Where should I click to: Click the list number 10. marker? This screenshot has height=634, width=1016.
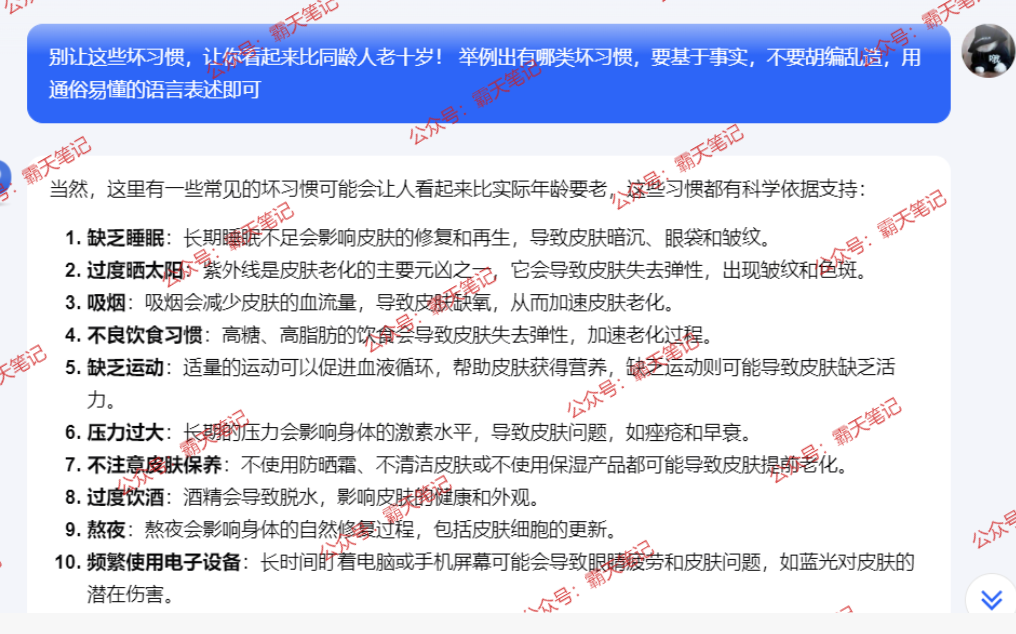click(x=68, y=562)
